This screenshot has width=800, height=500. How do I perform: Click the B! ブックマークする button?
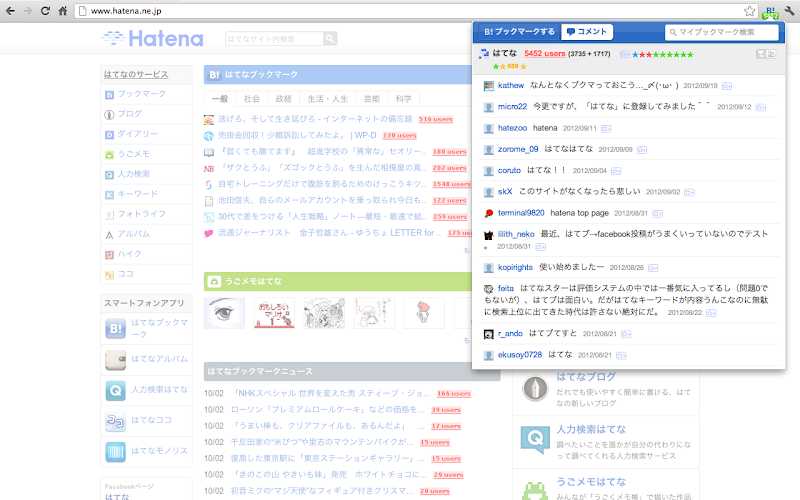(x=519, y=32)
